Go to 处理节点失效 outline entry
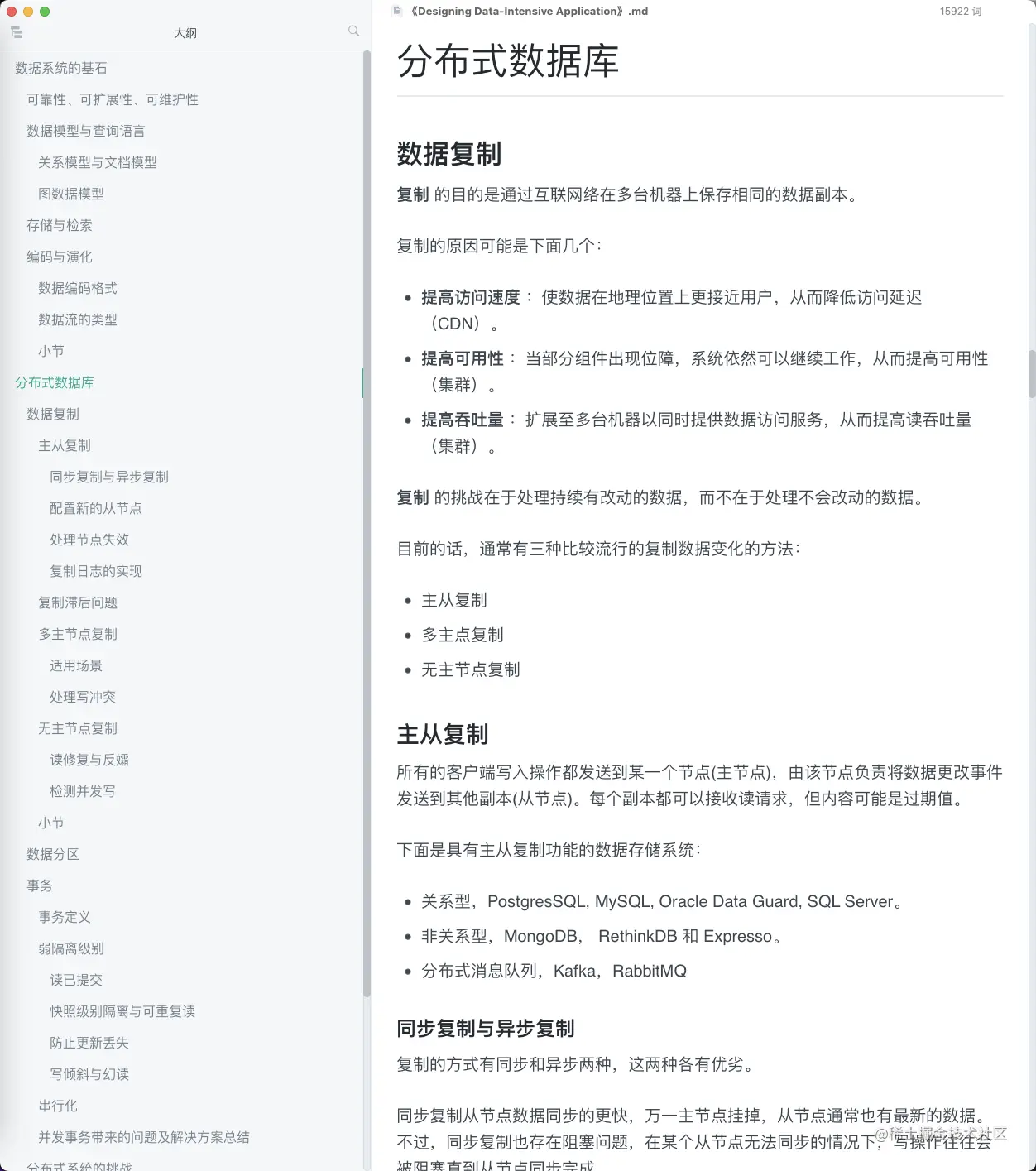This screenshot has width=1036, height=1171. pyautogui.click(x=89, y=540)
